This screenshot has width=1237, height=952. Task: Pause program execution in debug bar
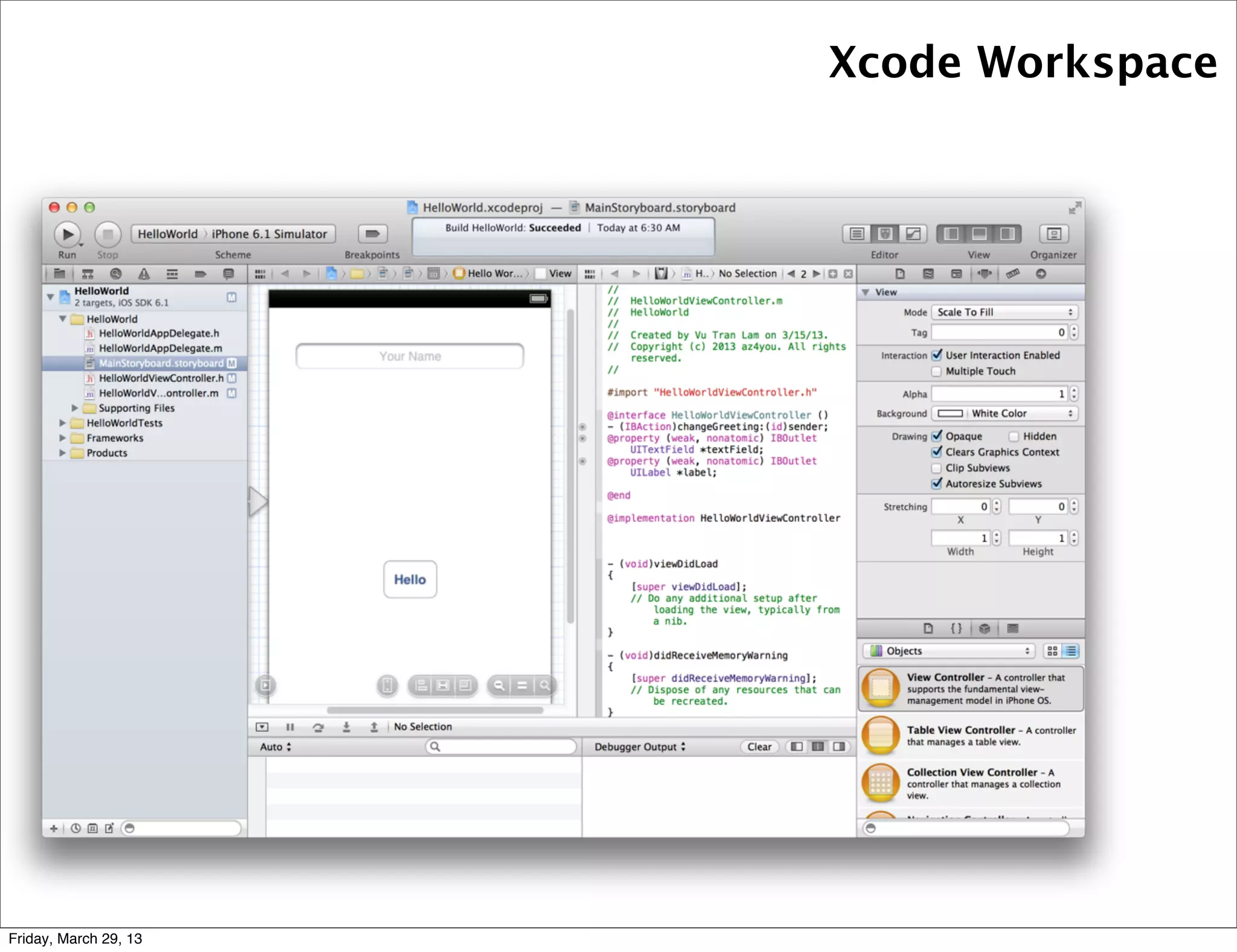pos(290,727)
